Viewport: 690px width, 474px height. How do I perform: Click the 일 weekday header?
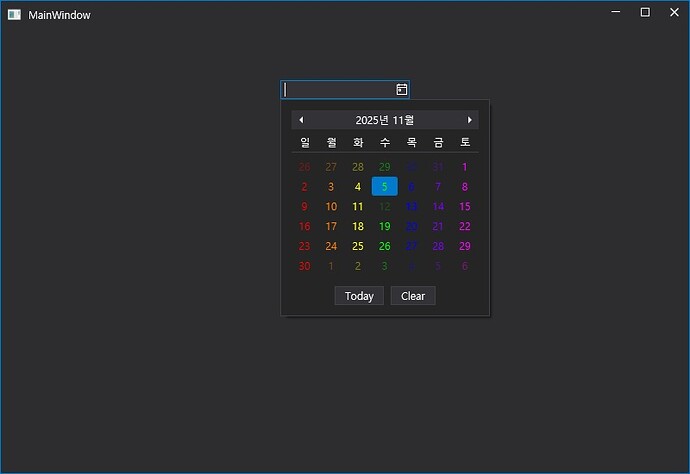(x=305, y=142)
